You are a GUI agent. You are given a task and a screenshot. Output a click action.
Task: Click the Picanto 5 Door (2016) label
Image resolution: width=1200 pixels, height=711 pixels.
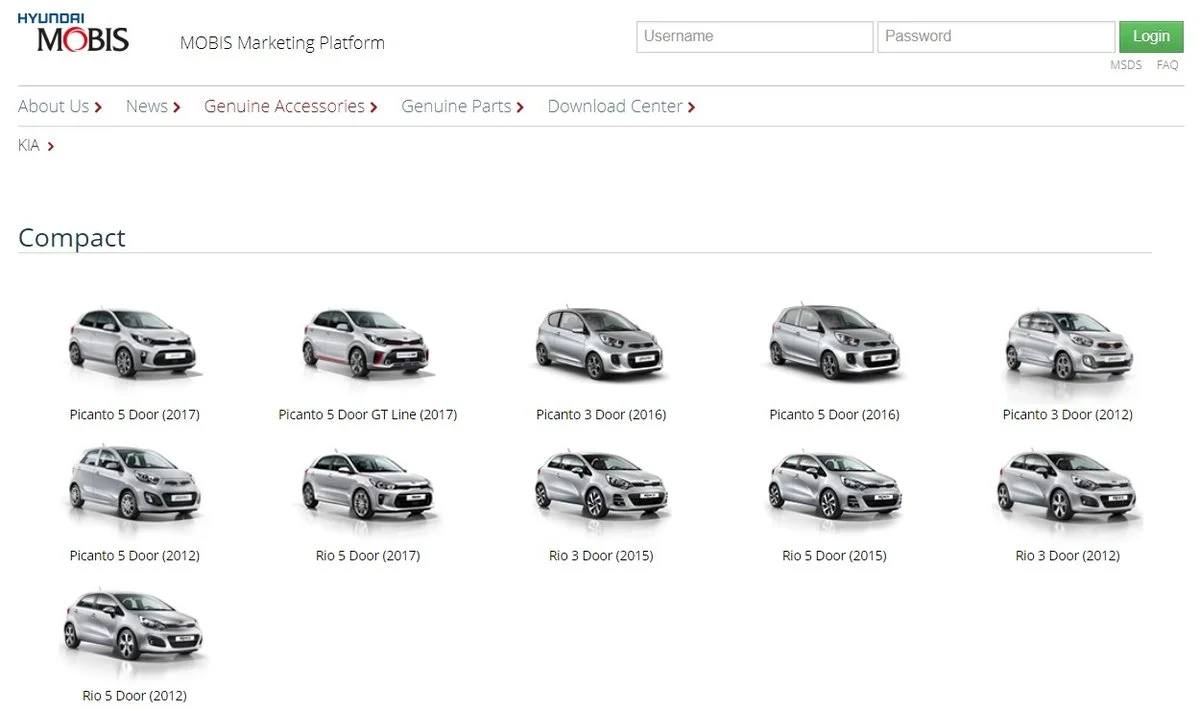tap(834, 414)
